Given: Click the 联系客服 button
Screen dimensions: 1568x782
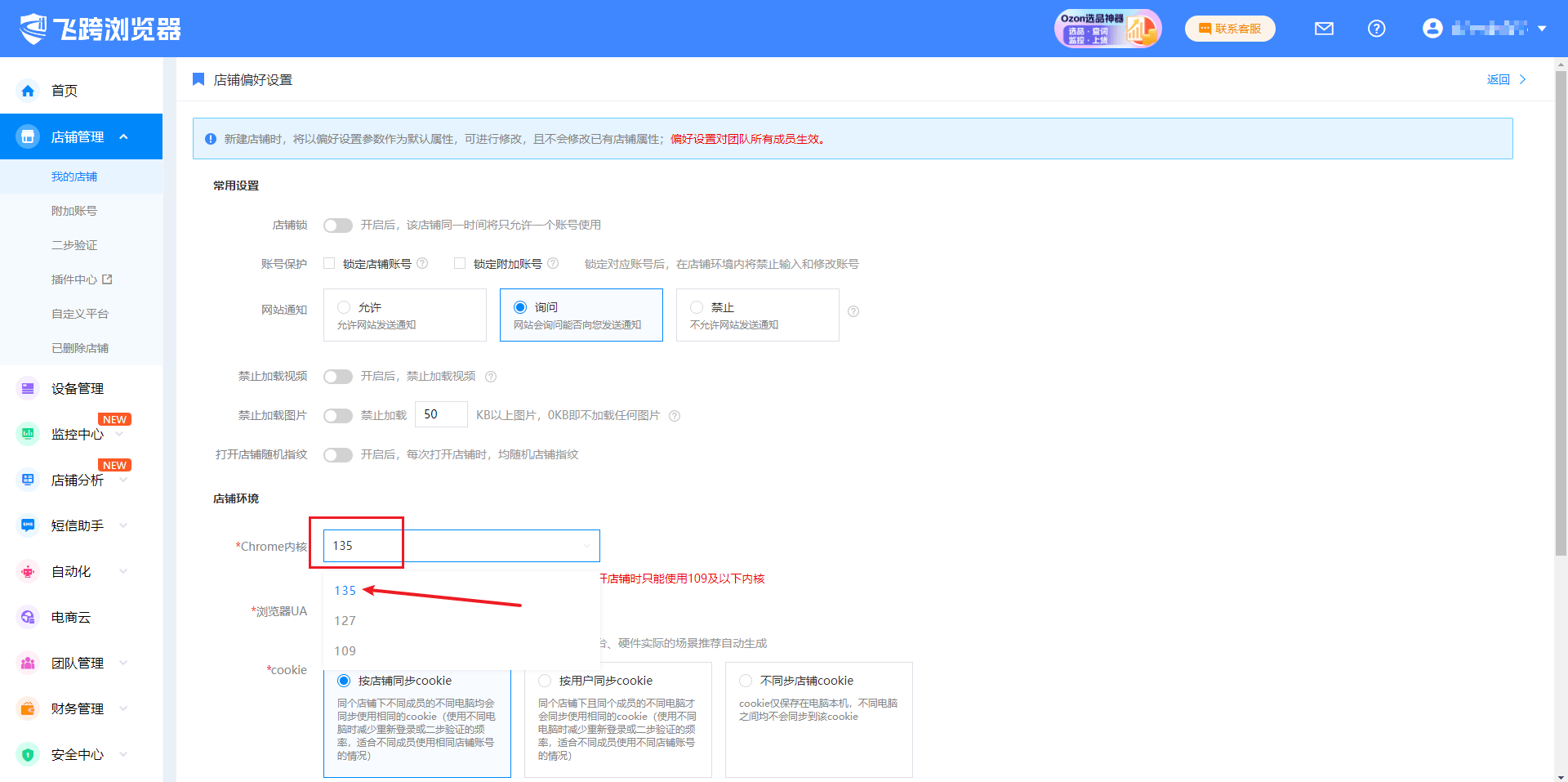Looking at the screenshot, I should pos(1230,29).
